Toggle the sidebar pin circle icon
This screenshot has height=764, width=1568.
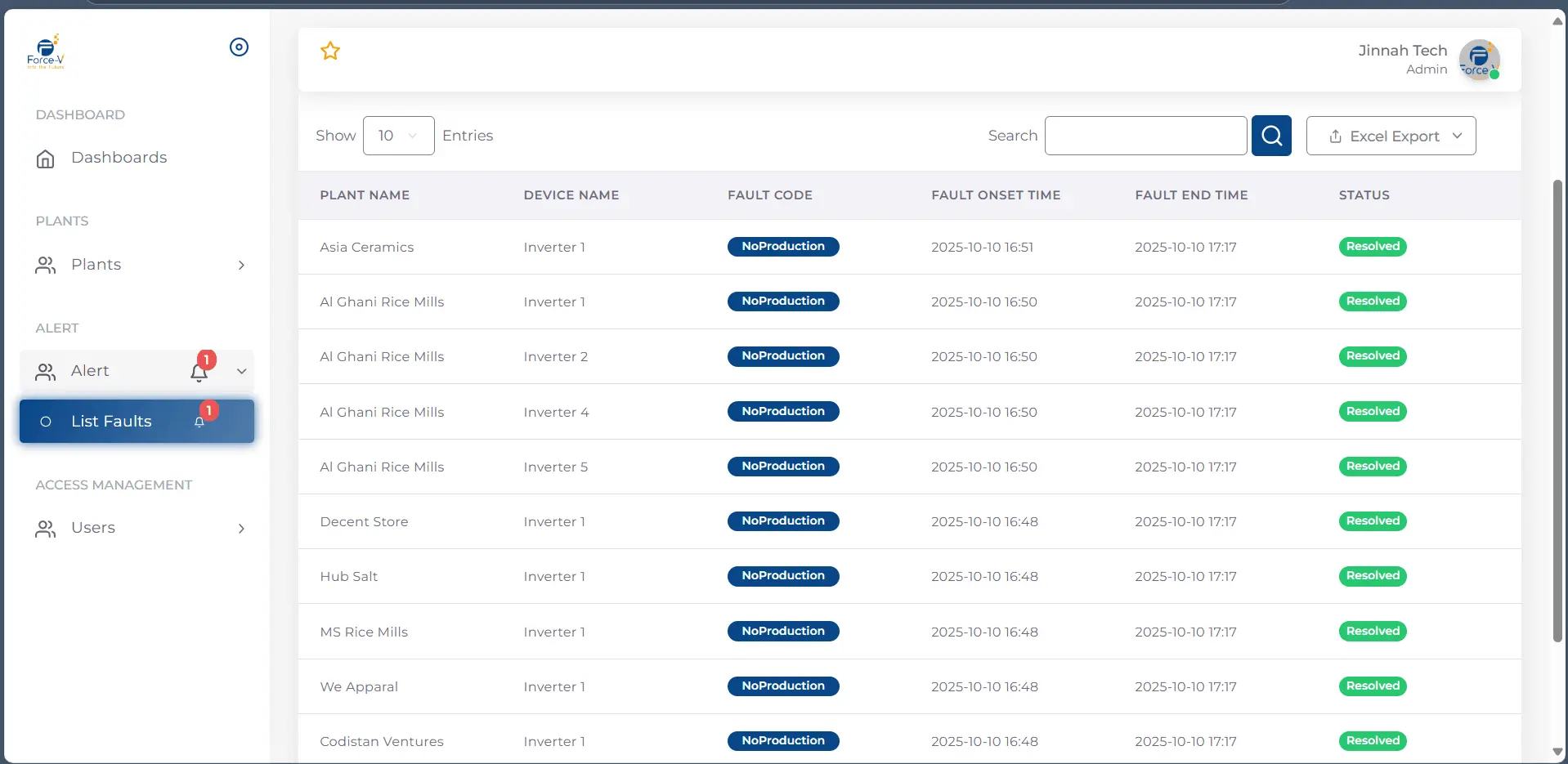point(239,47)
